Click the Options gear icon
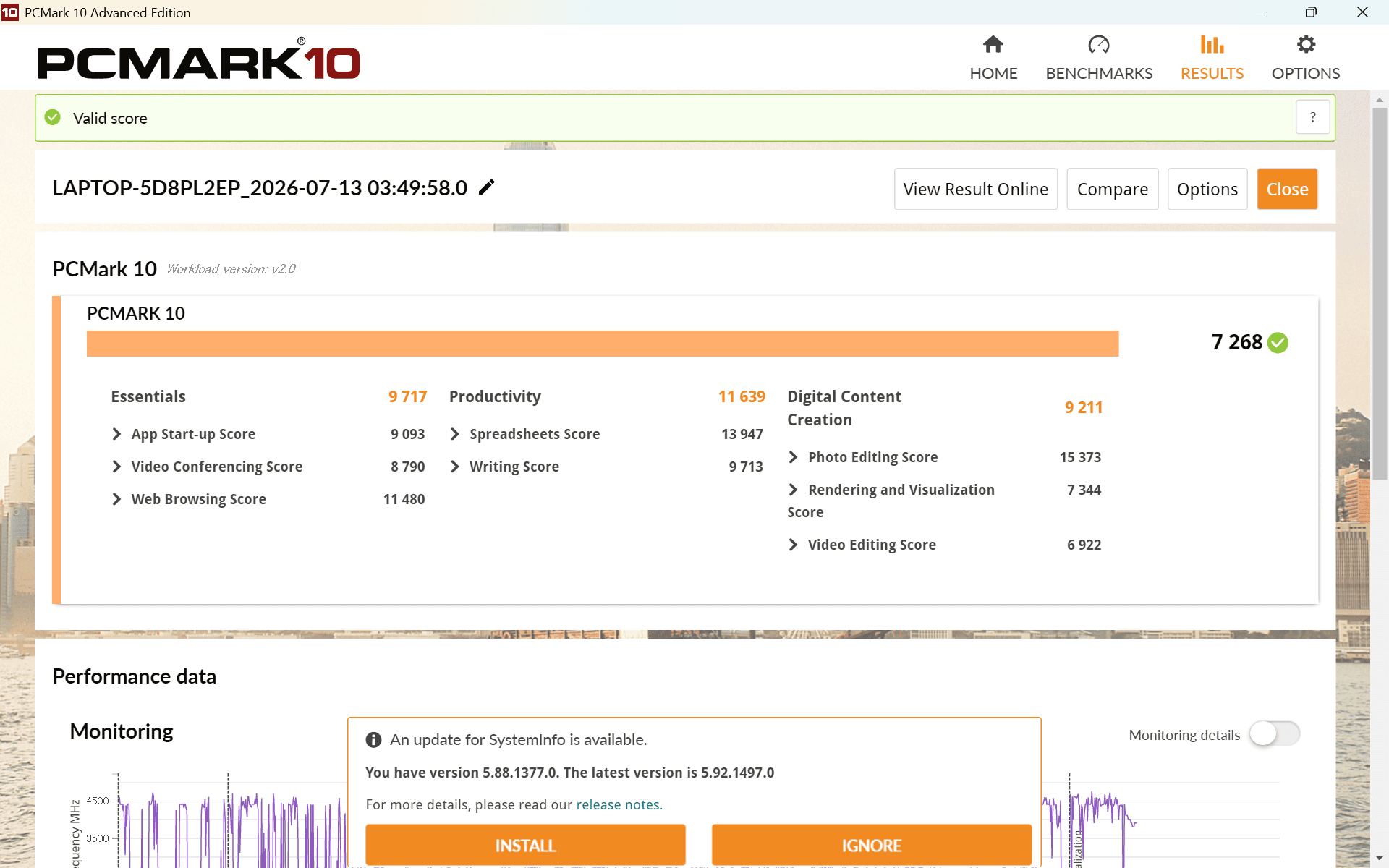This screenshot has height=868, width=1389. 1306,45
